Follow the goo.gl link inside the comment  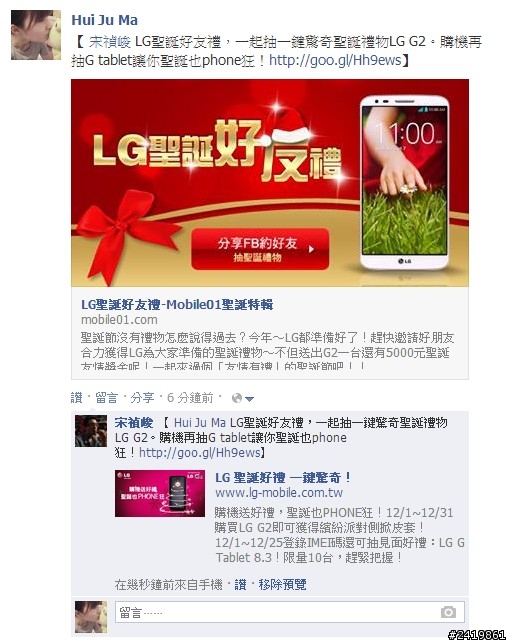click(200, 452)
